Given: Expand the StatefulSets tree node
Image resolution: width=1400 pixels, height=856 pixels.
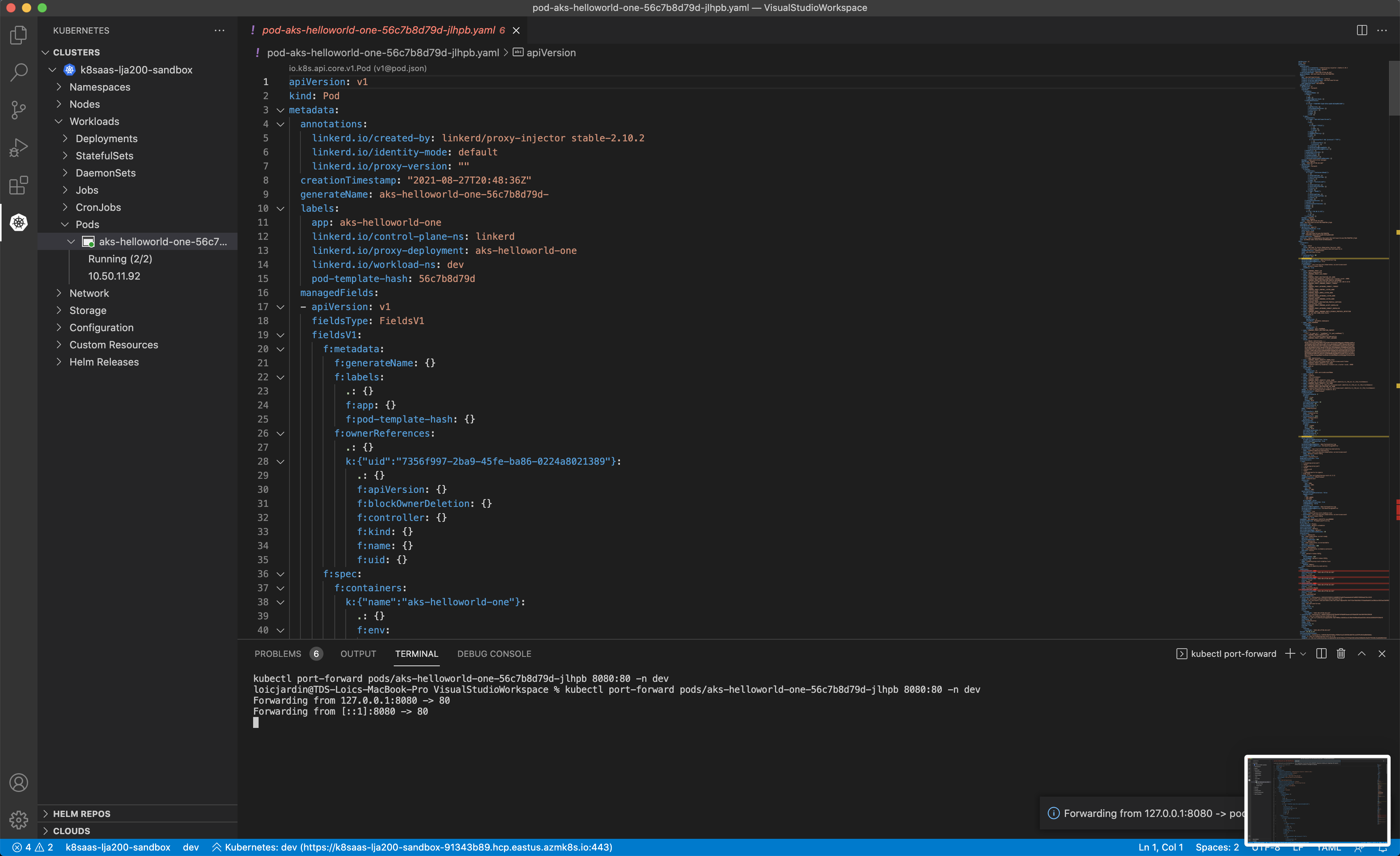Looking at the screenshot, I should 65,156.
